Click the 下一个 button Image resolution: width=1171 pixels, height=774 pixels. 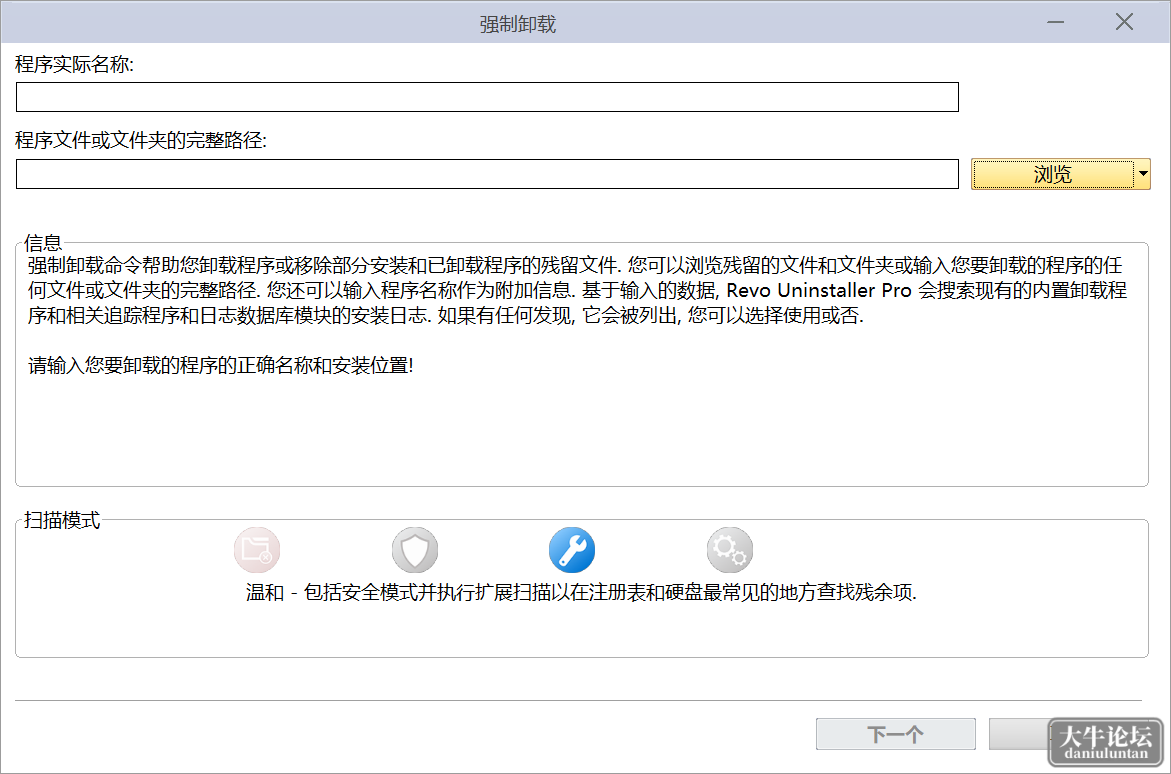[895, 734]
